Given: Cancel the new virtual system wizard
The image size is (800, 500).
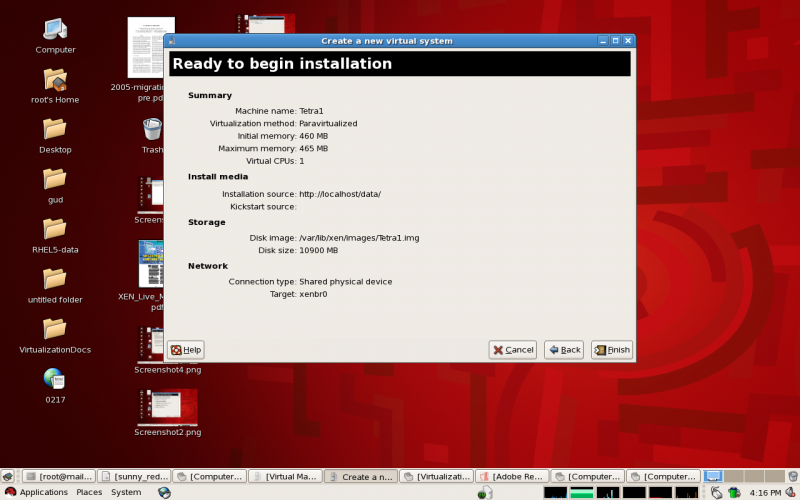Looking at the screenshot, I should coord(512,349).
